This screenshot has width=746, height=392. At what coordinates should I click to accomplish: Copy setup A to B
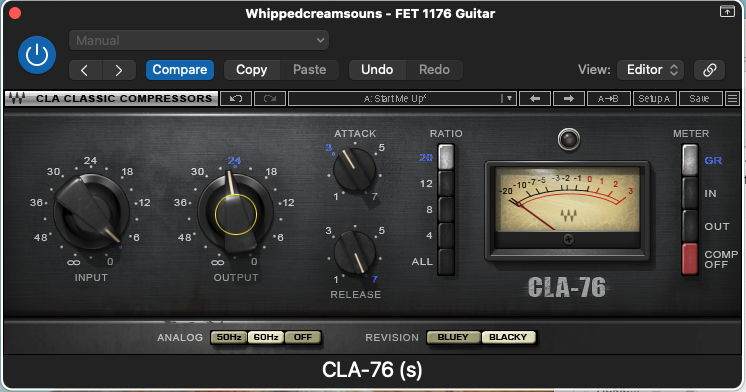608,98
